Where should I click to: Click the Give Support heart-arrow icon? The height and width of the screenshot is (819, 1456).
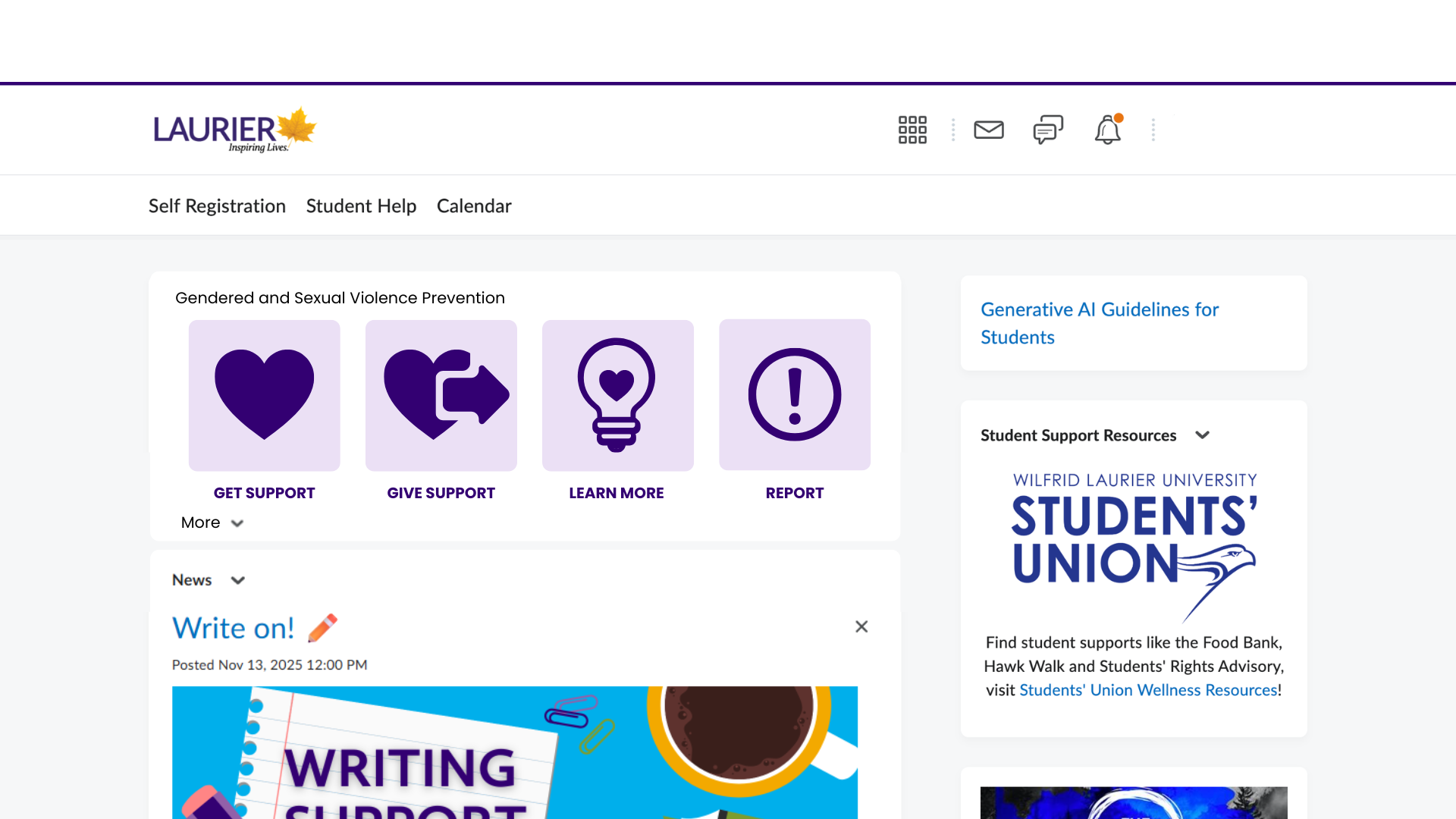coord(441,395)
